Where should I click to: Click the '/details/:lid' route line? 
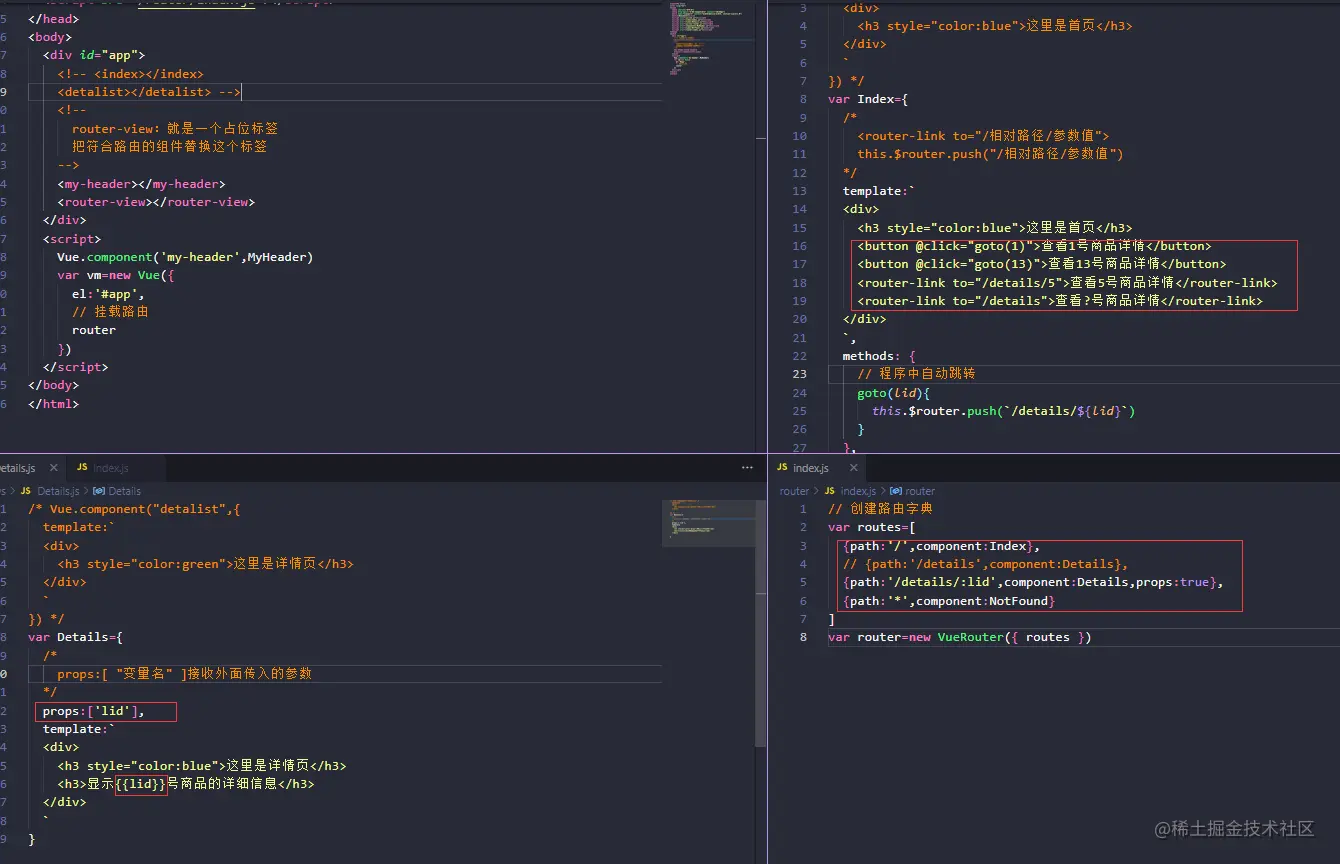(x=1033, y=582)
